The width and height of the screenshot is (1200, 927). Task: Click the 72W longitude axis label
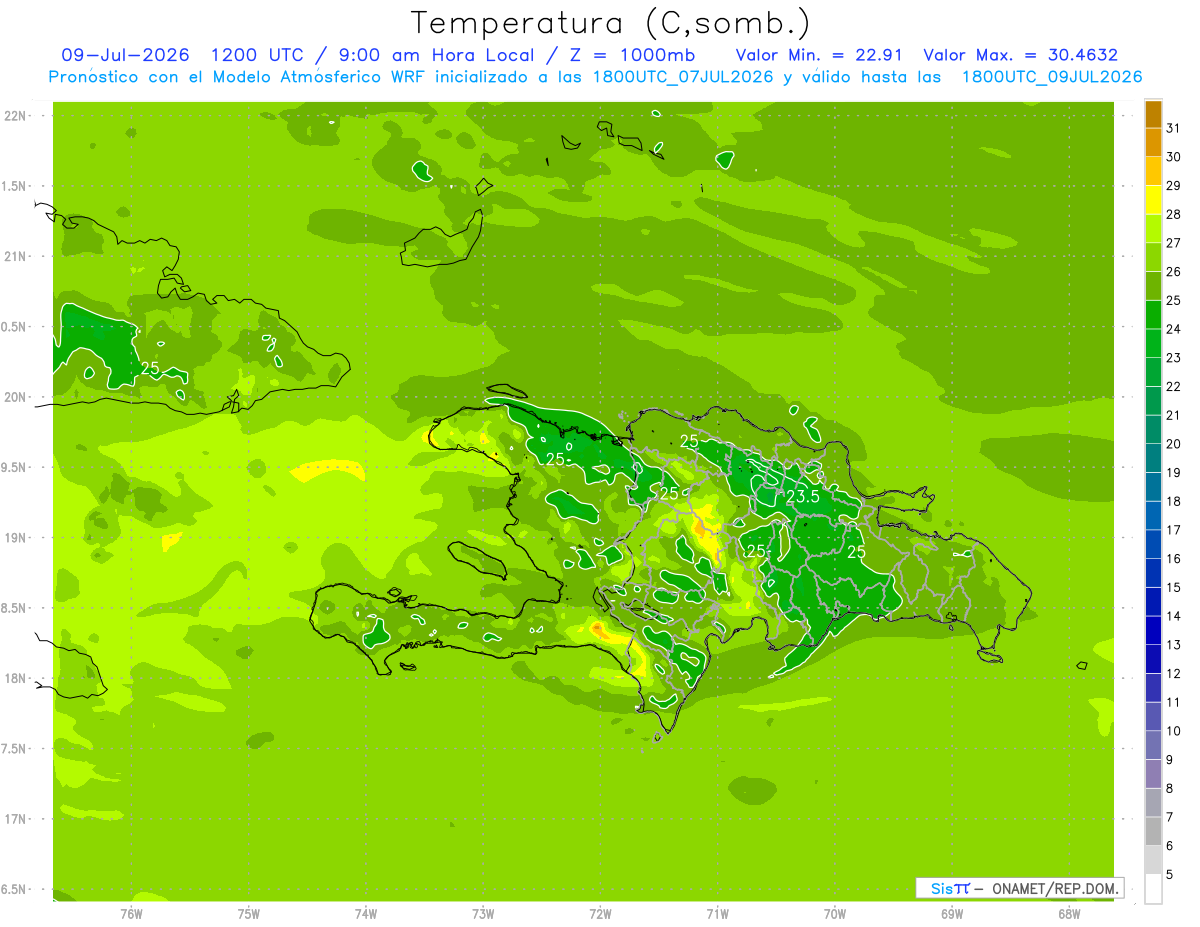point(600,913)
